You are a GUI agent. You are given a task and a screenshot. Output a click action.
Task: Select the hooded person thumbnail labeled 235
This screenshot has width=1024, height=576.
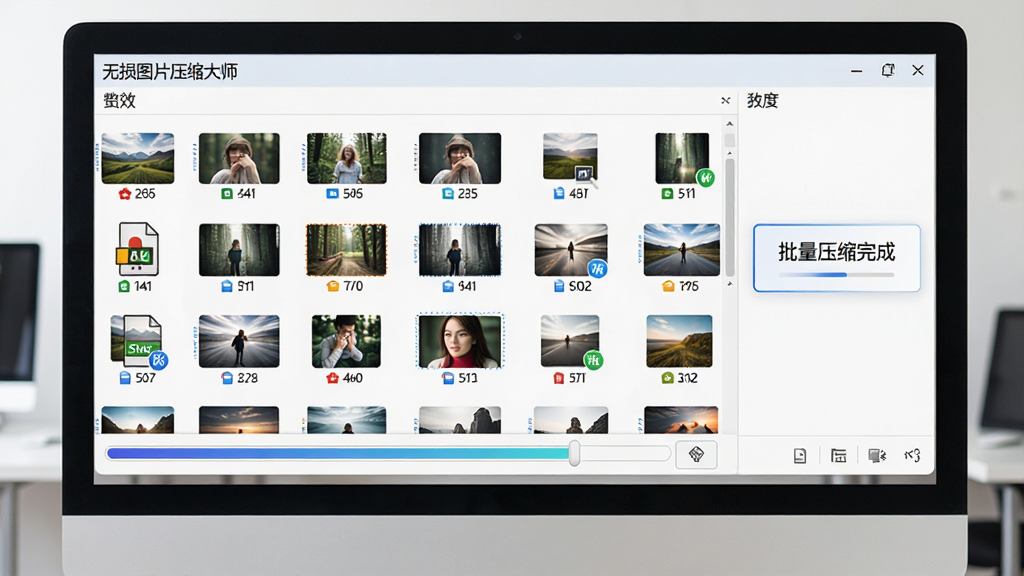[x=460, y=159]
